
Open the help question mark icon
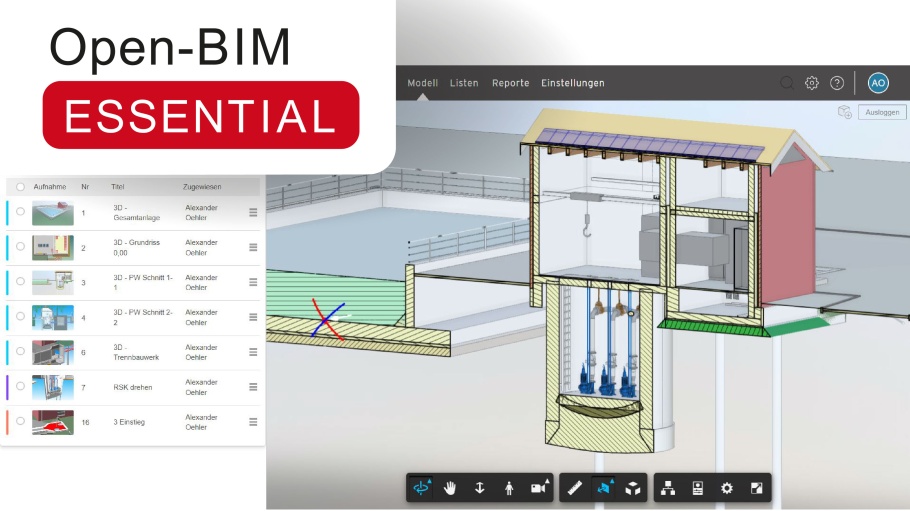tap(837, 83)
